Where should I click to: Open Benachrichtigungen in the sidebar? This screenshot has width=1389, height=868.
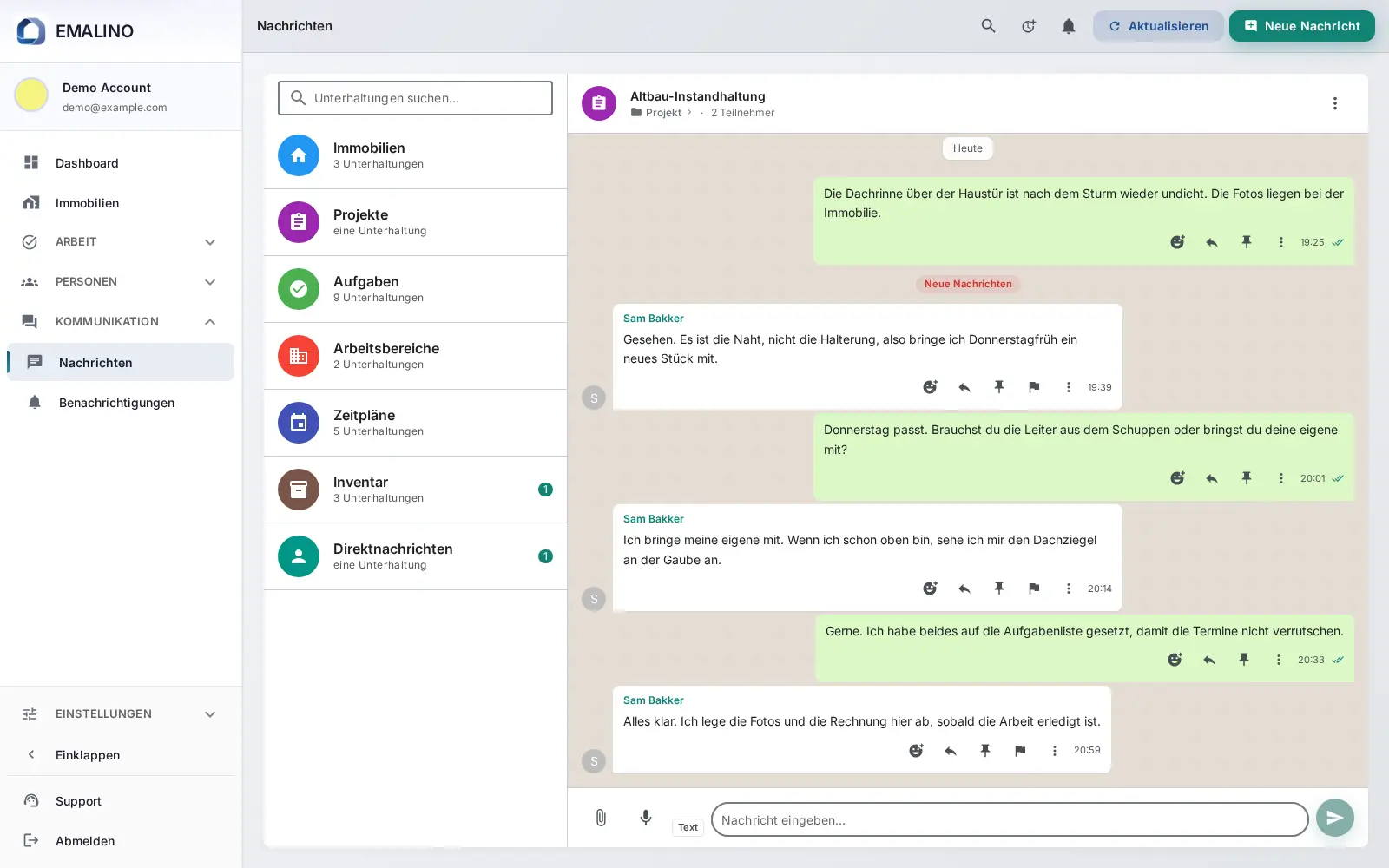[x=121, y=403]
